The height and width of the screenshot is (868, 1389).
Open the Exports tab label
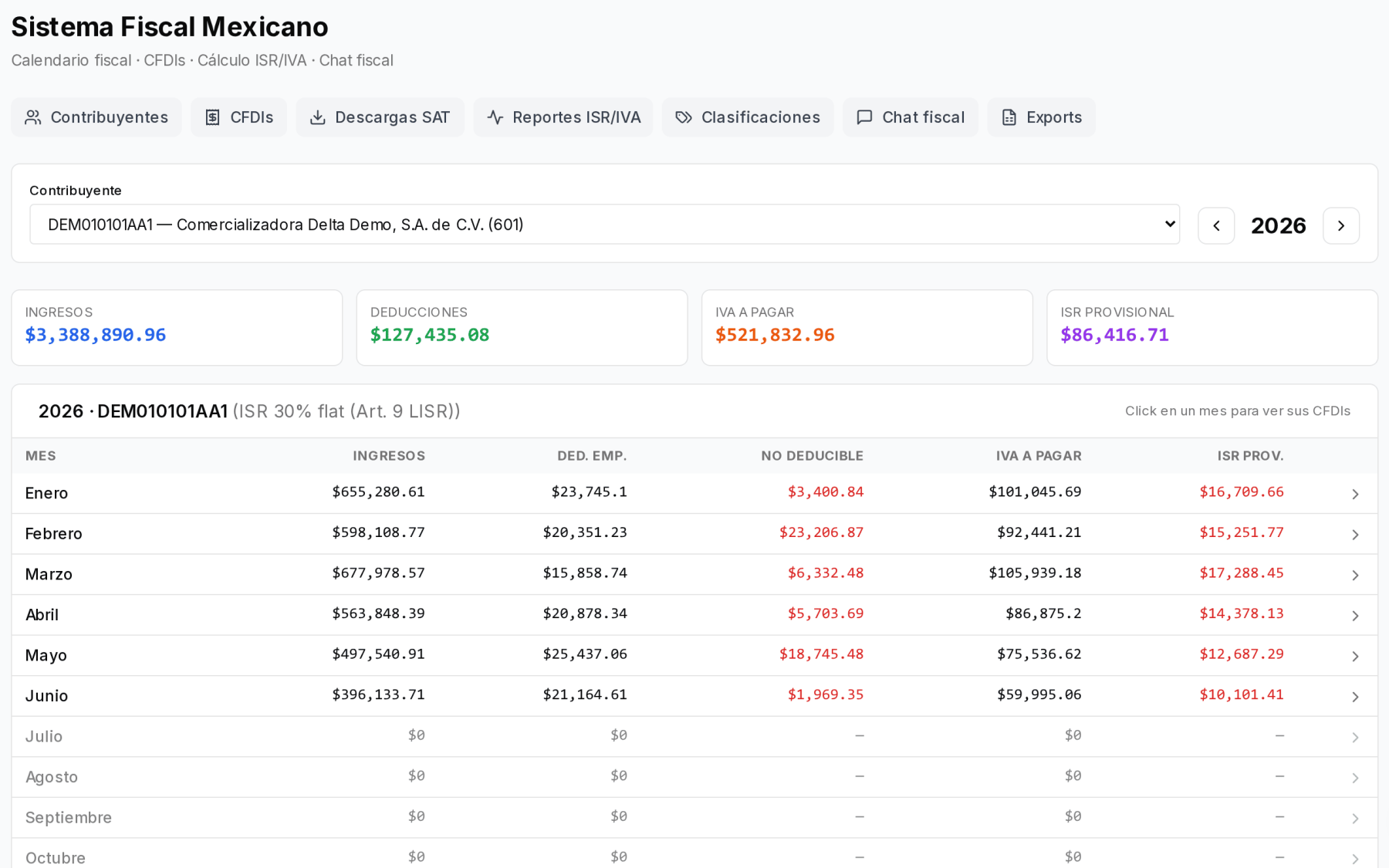[x=1054, y=117]
